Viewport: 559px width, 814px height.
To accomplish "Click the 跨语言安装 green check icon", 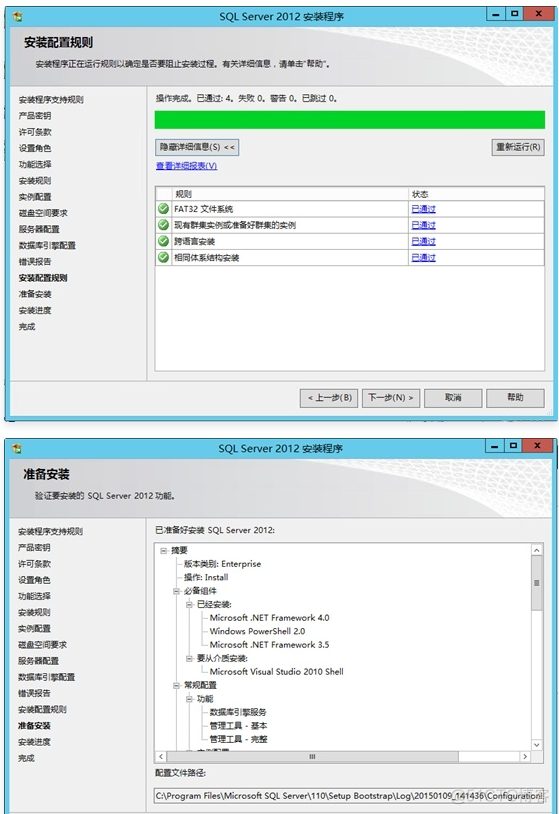I will coord(163,241).
